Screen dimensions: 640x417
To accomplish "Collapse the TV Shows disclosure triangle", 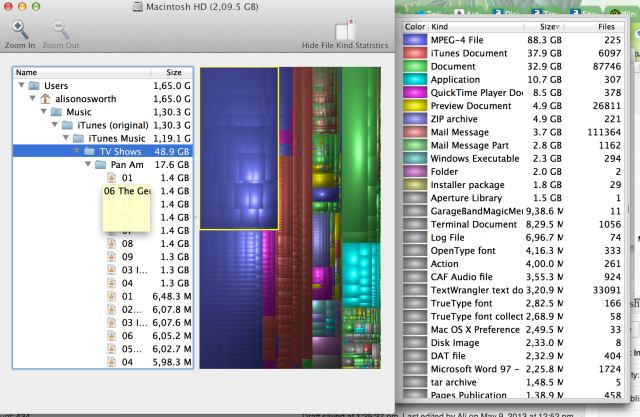I will click(77, 151).
